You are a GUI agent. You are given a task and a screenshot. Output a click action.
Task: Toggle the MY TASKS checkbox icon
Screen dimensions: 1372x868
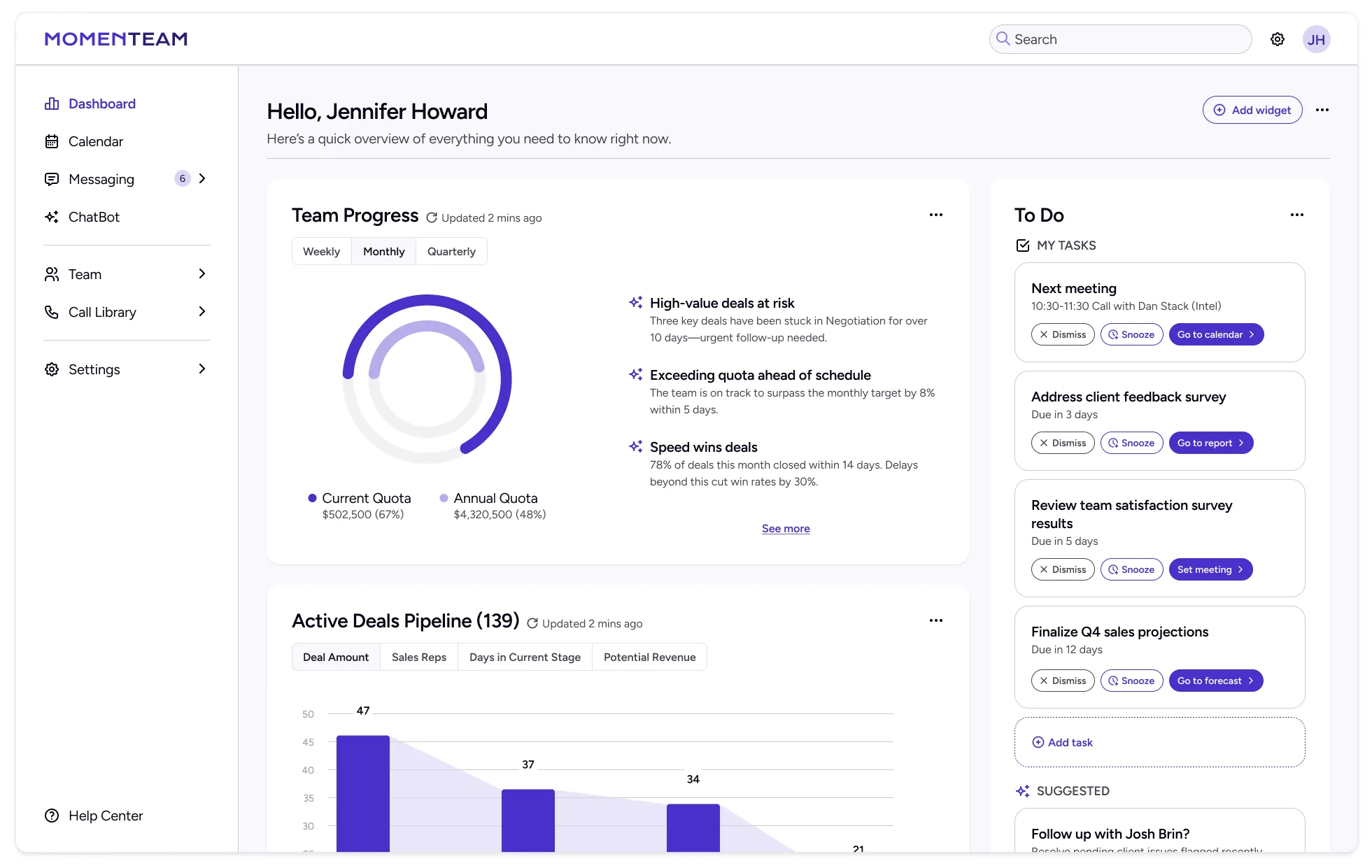tap(1022, 246)
